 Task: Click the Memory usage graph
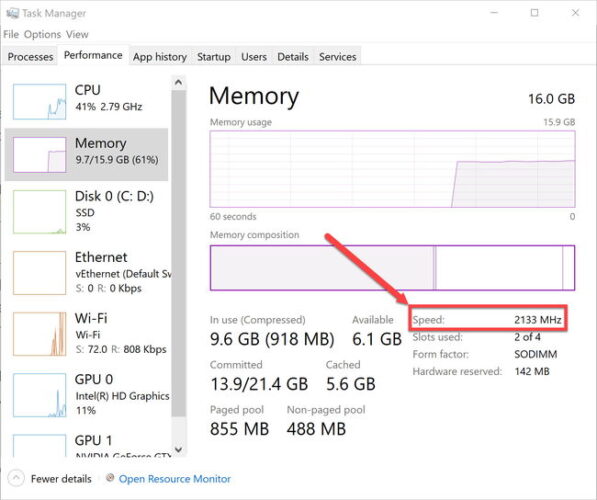pos(392,169)
